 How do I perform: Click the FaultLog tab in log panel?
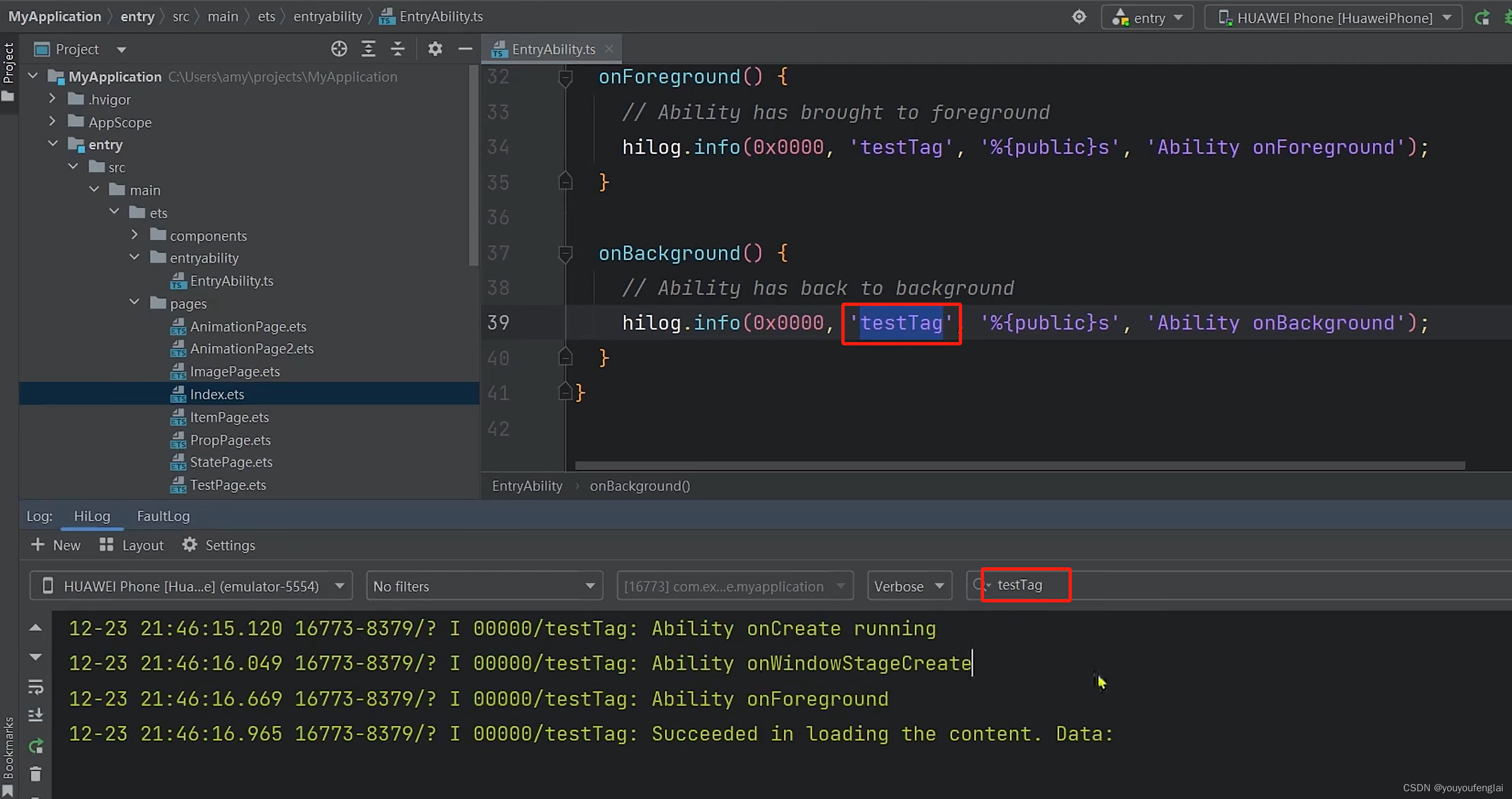click(163, 515)
